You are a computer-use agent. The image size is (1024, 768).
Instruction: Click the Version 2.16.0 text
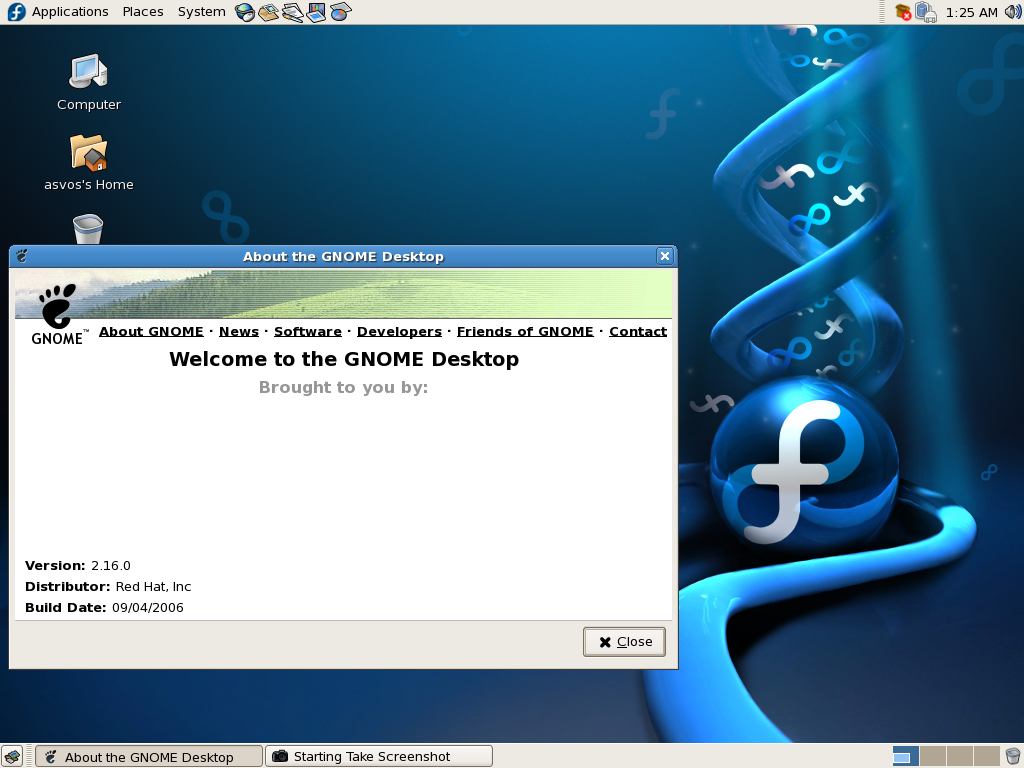tap(78, 566)
